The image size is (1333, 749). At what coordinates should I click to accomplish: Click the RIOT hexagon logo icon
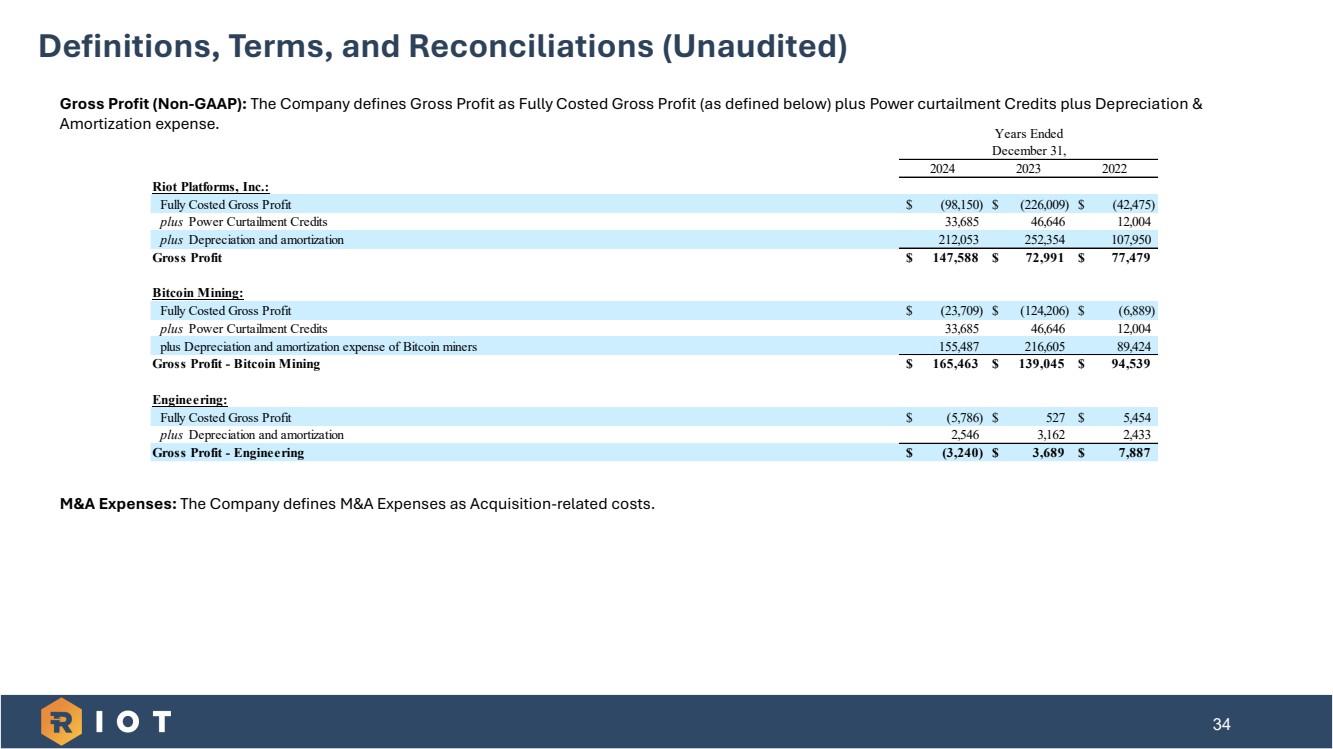click(61, 721)
